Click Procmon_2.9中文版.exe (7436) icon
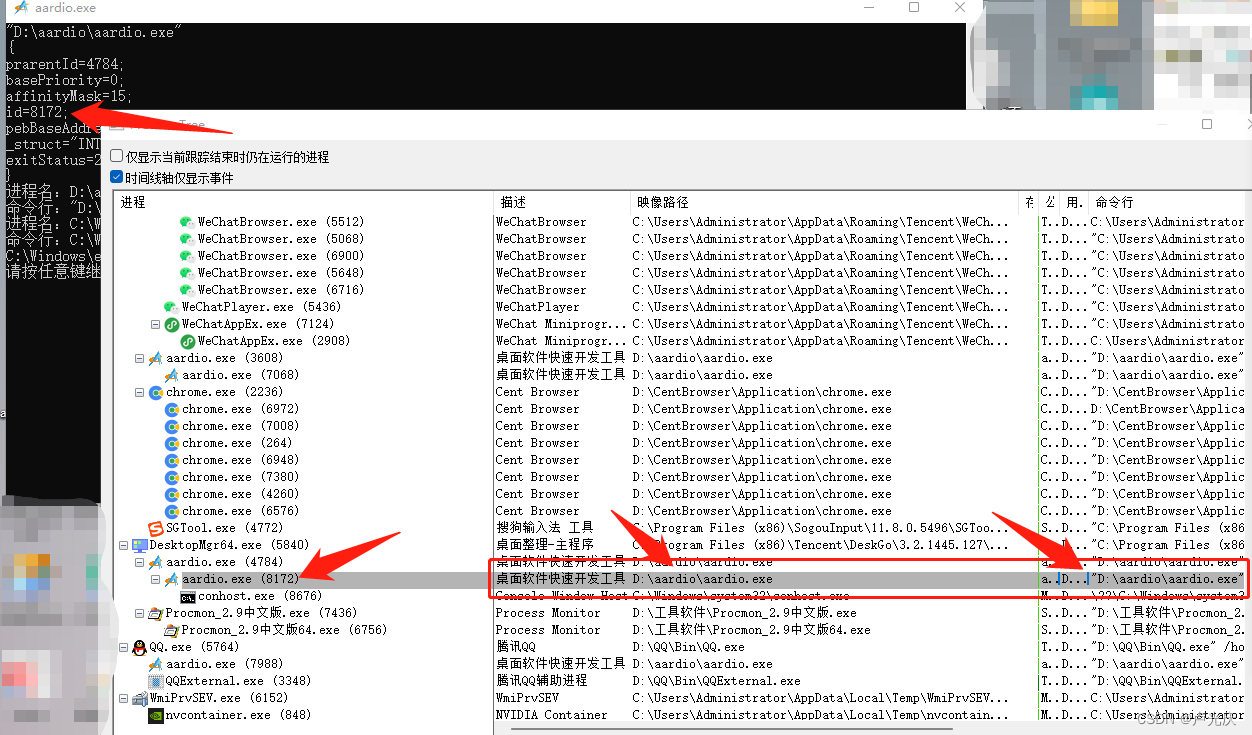This screenshot has width=1252, height=735. tap(155, 613)
